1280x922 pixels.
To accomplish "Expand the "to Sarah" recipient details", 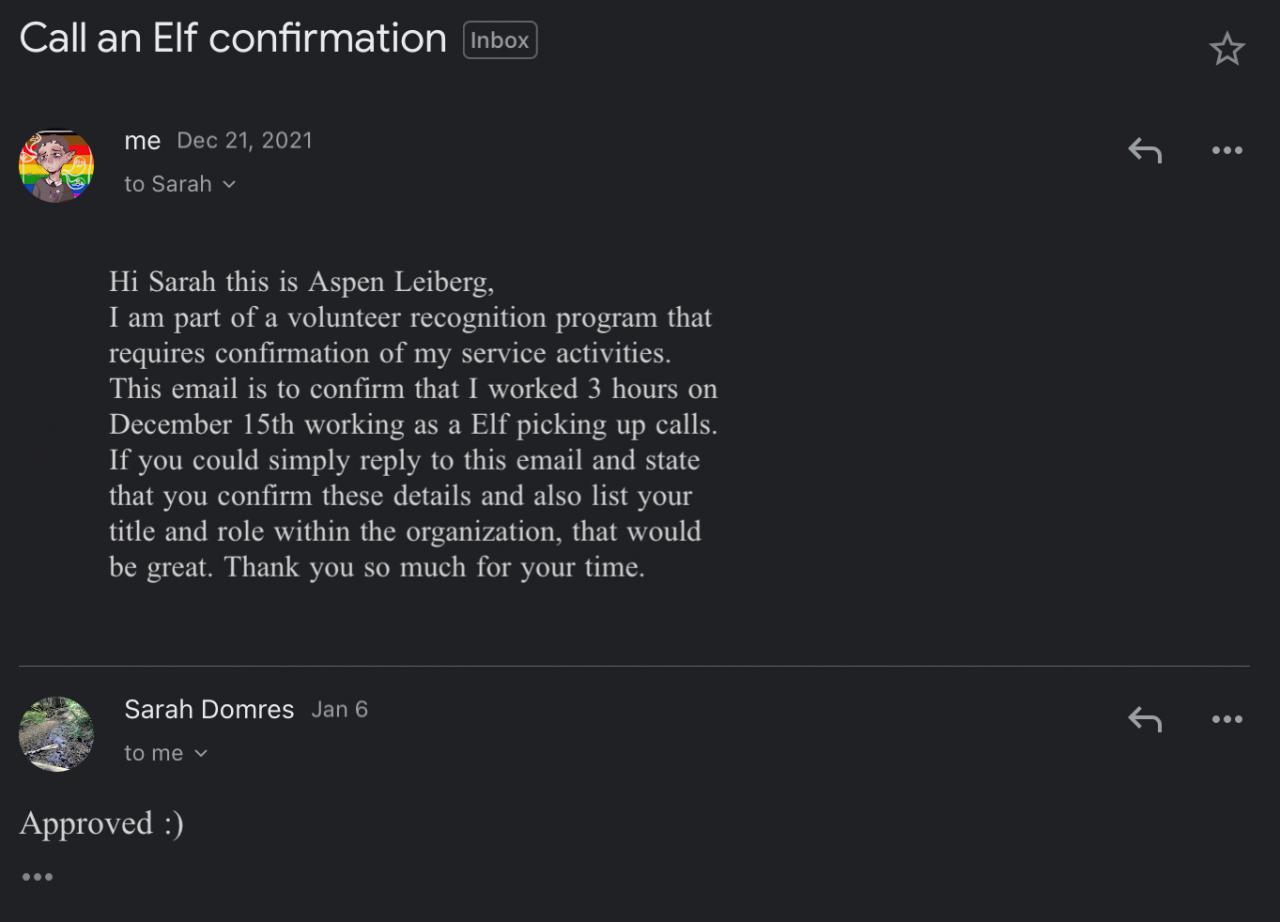I will pos(180,184).
